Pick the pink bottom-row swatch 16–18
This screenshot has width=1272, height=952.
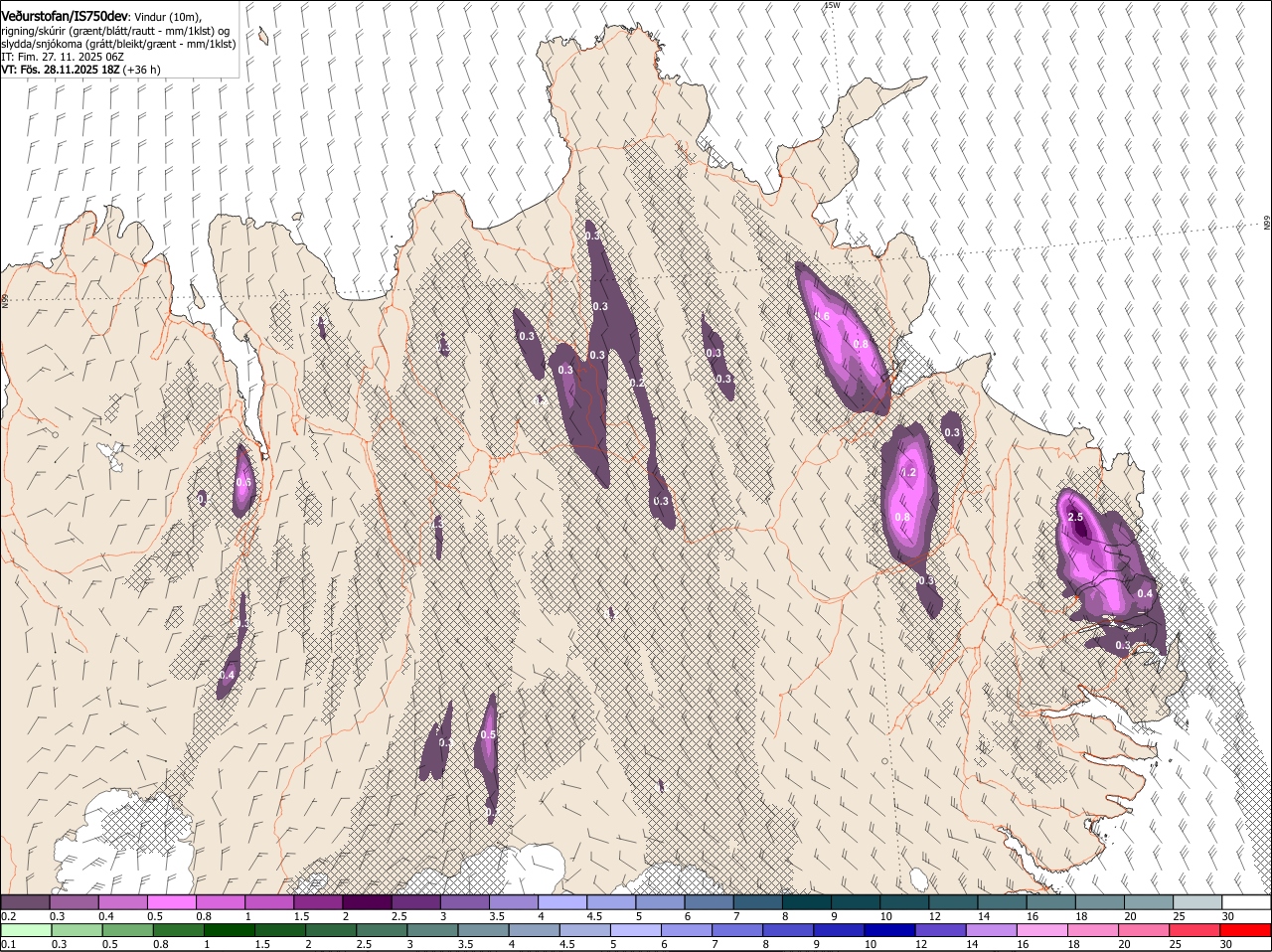pos(1042,930)
